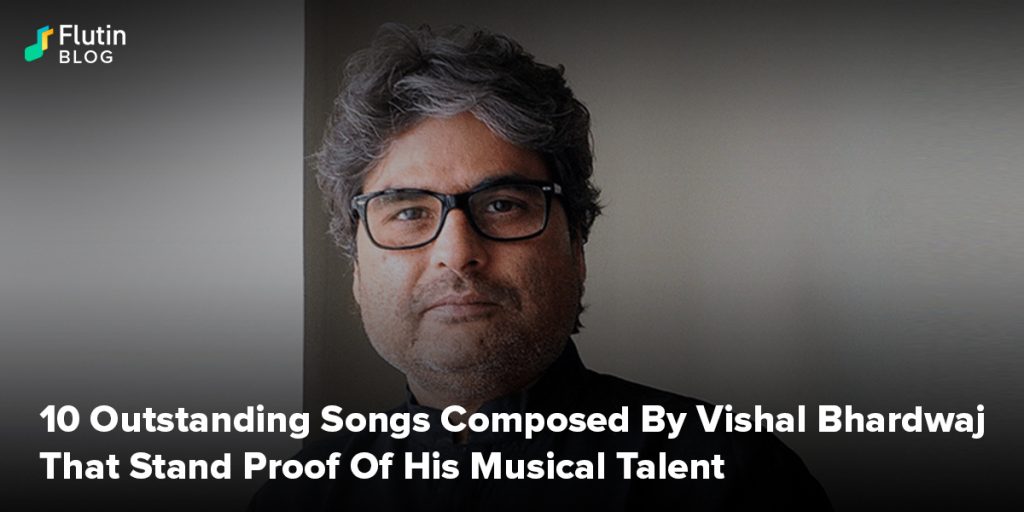Open the article headline starting with 10 Outstanding Songs
The width and height of the screenshot is (1024, 512).
pyautogui.click(x=512, y=443)
